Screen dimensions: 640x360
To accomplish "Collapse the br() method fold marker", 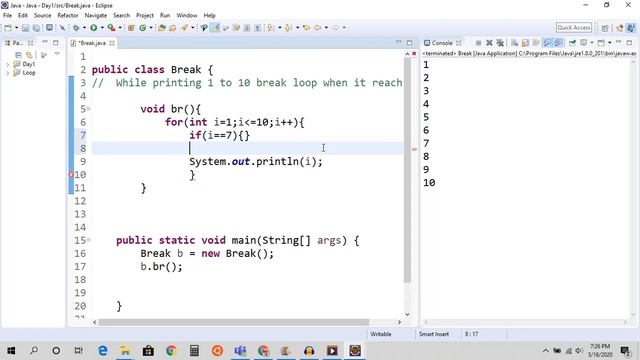I will pyautogui.click(x=88, y=109).
